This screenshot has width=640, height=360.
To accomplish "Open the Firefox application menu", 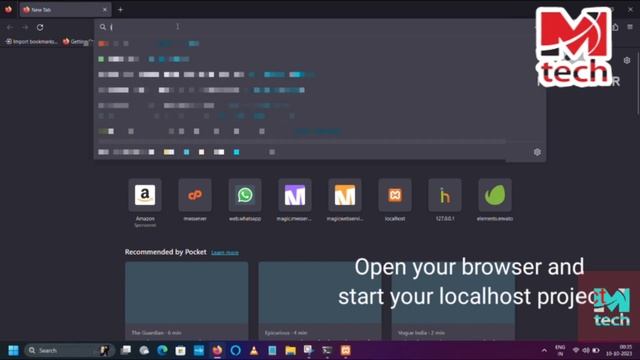I will click(x=630, y=27).
